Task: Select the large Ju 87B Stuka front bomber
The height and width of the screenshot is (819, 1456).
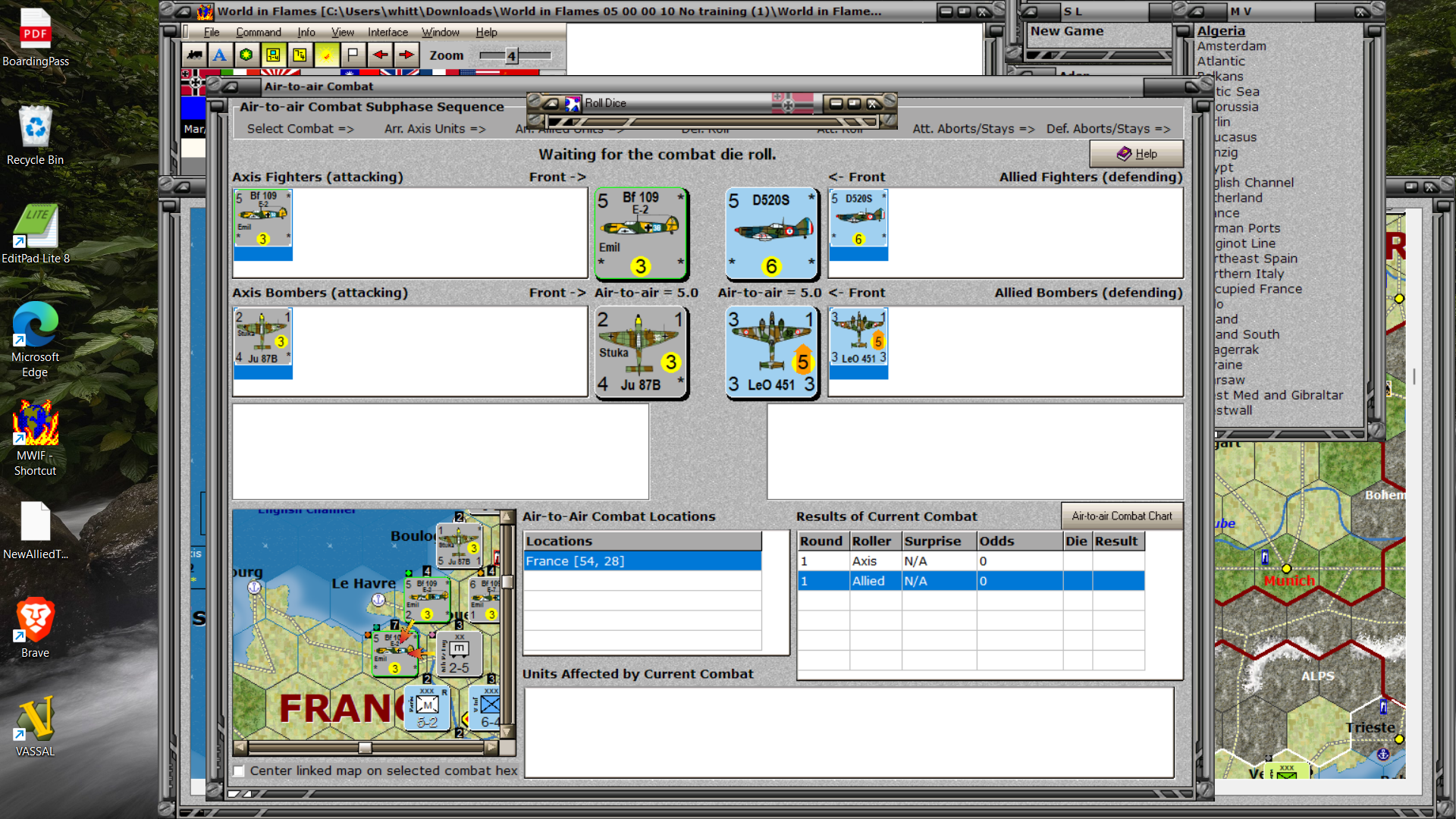Action: point(641,352)
